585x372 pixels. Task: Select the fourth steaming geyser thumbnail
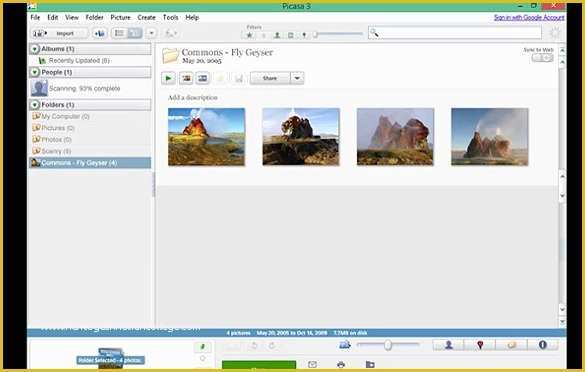coord(489,137)
